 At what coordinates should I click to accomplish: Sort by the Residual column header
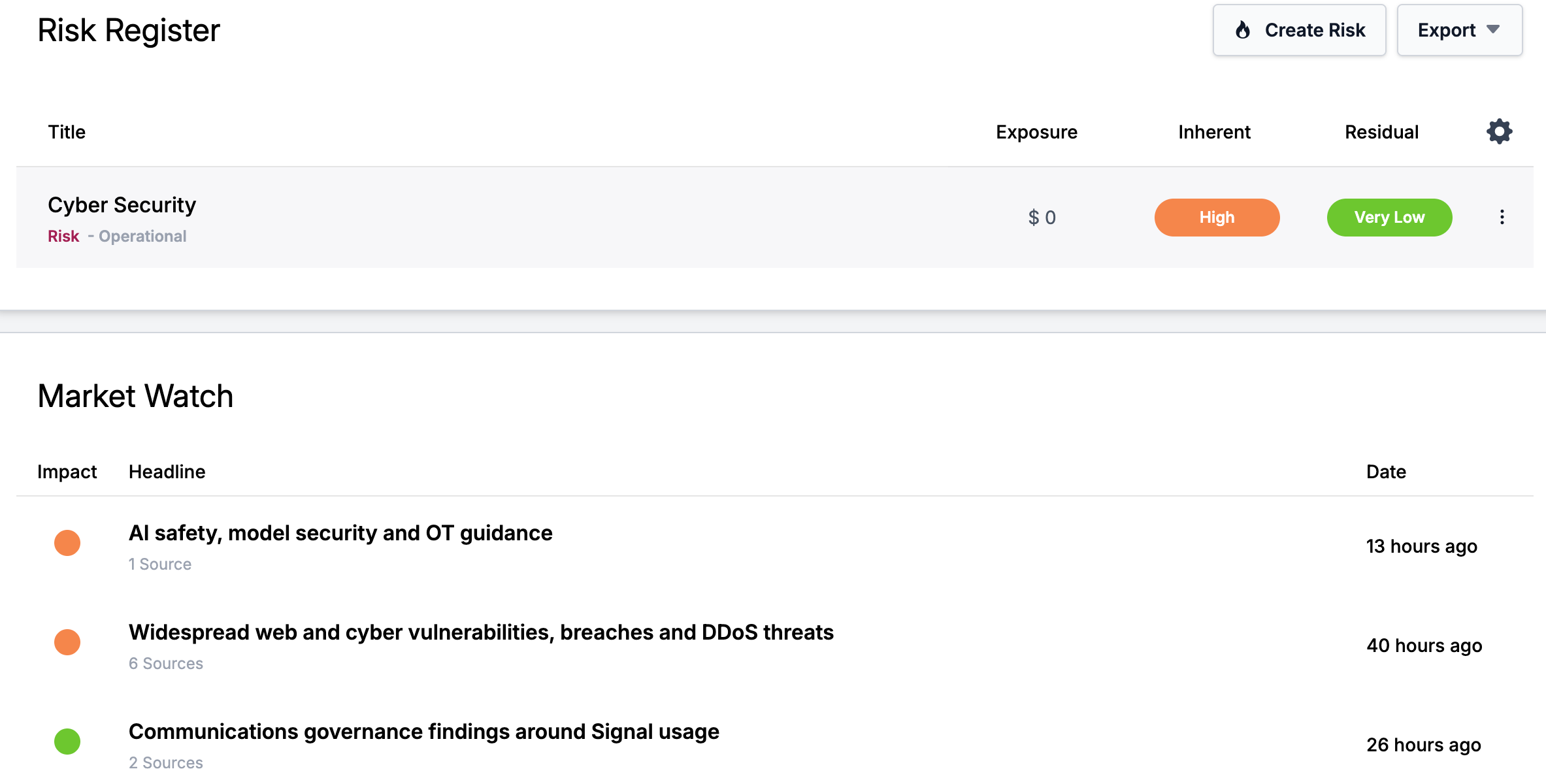pyautogui.click(x=1381, y=132)
